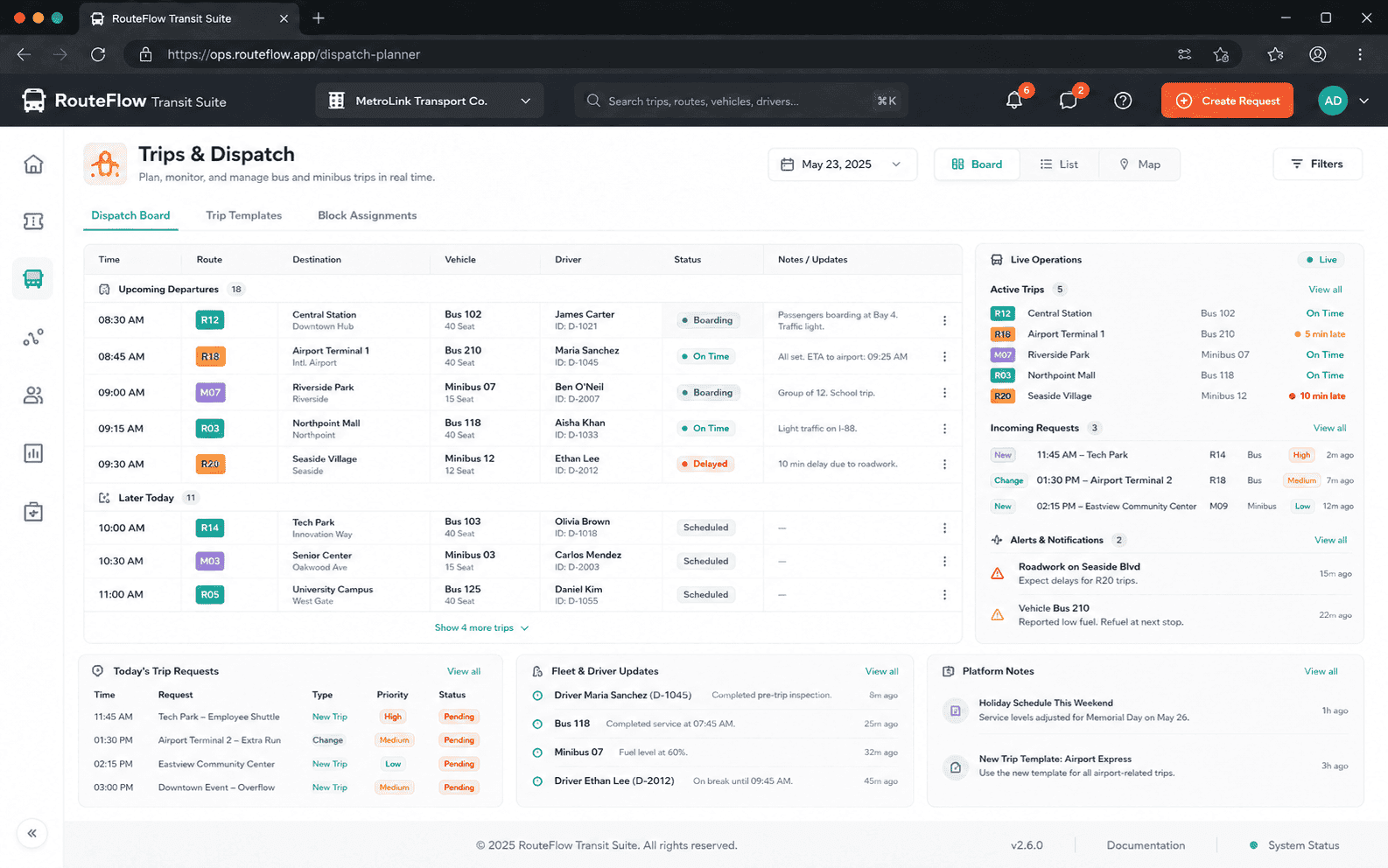The width and height of the screenshot is (1388, 868).
Task: Click the M07 route badge in dispatch table
Action: click(210, 393)
